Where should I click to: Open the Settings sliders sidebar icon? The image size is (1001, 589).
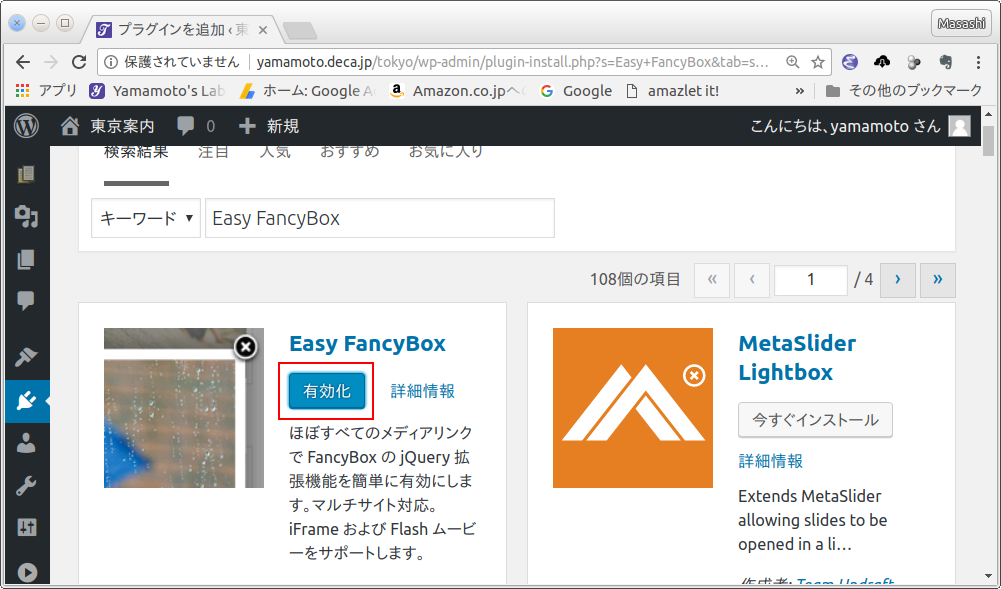point(26,527)
